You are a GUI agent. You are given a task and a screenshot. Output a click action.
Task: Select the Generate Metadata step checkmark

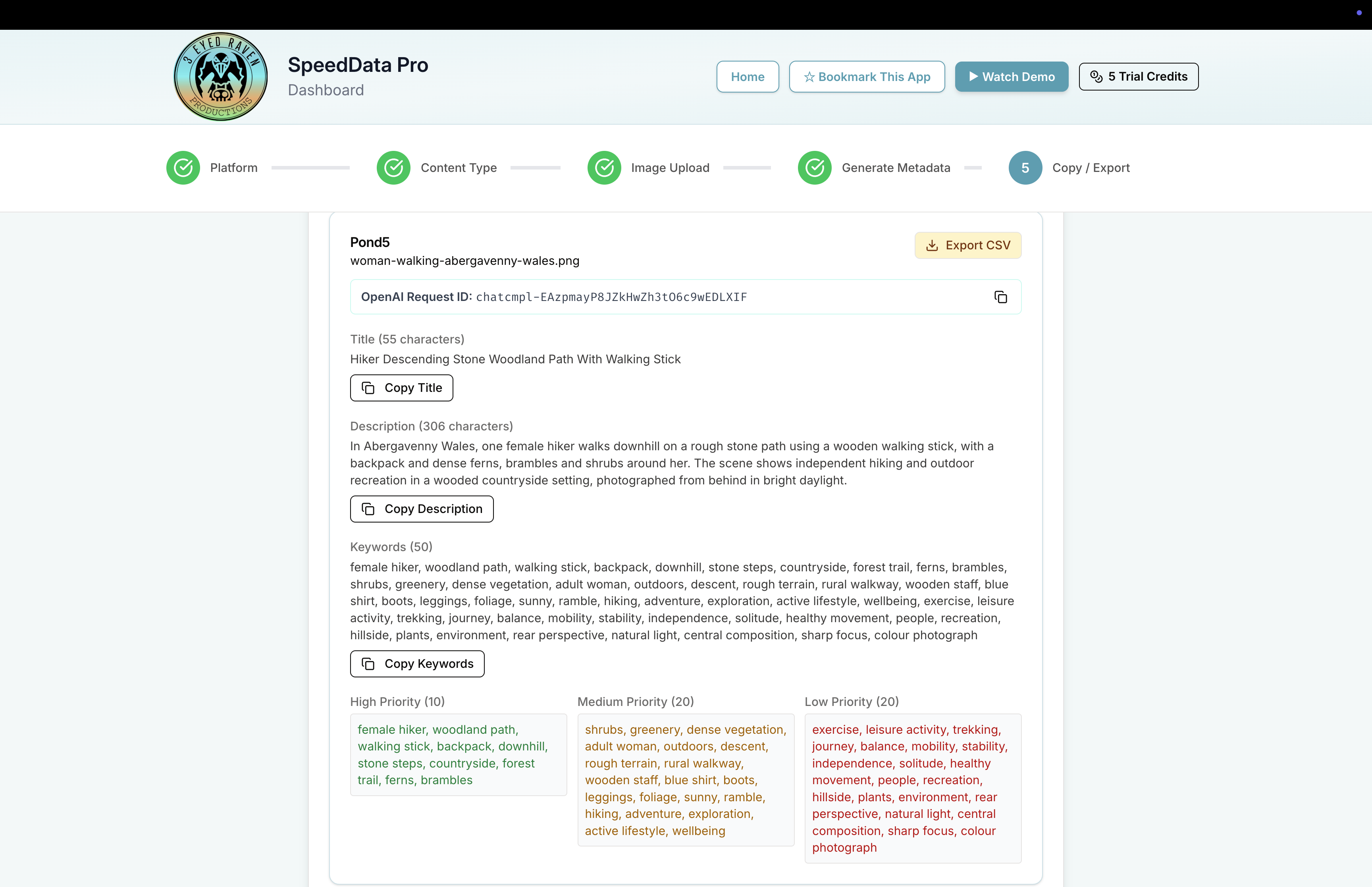pos(815,168)
